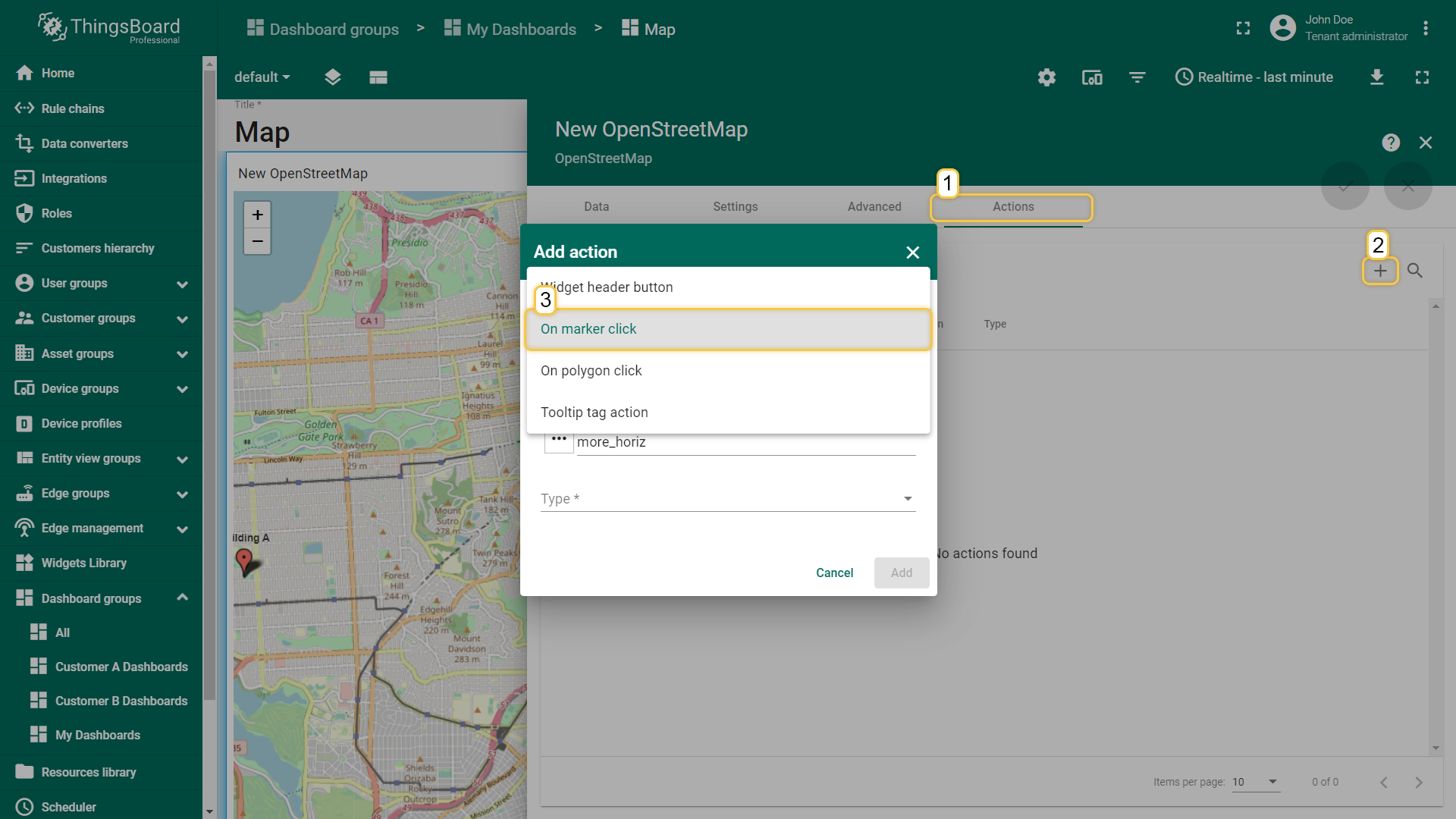Switch to the Advanced tab

(874, 206)
